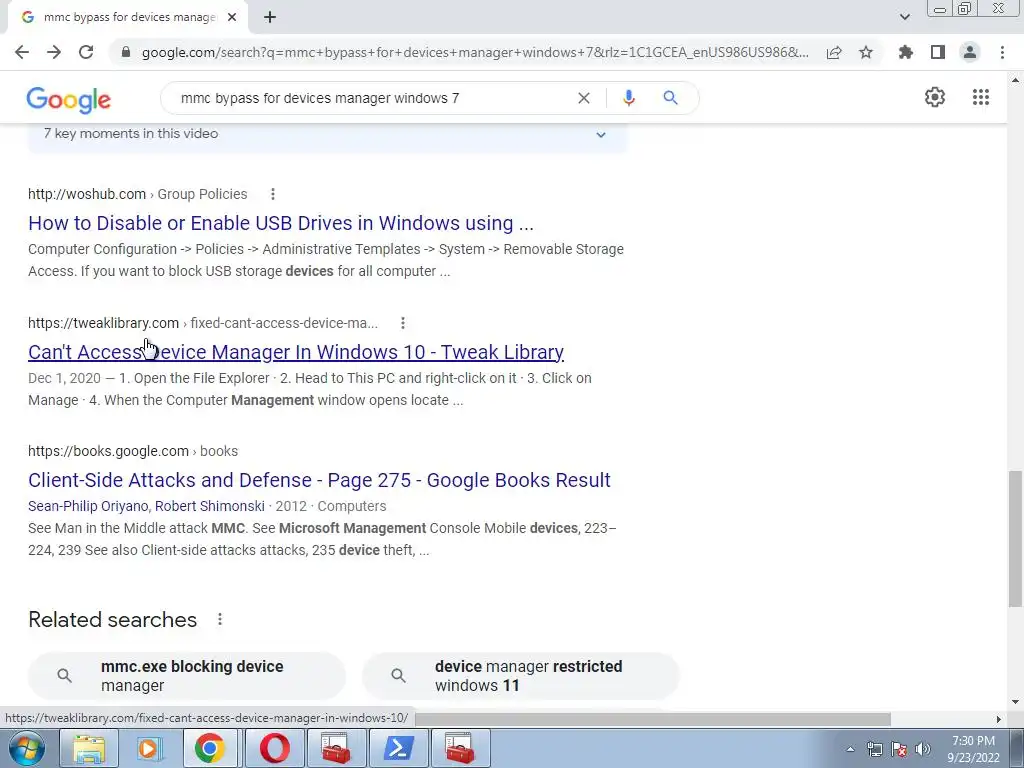Click the volume speaker tray icon
Viewport: 1024px width, 768px height.
(923, 749)
